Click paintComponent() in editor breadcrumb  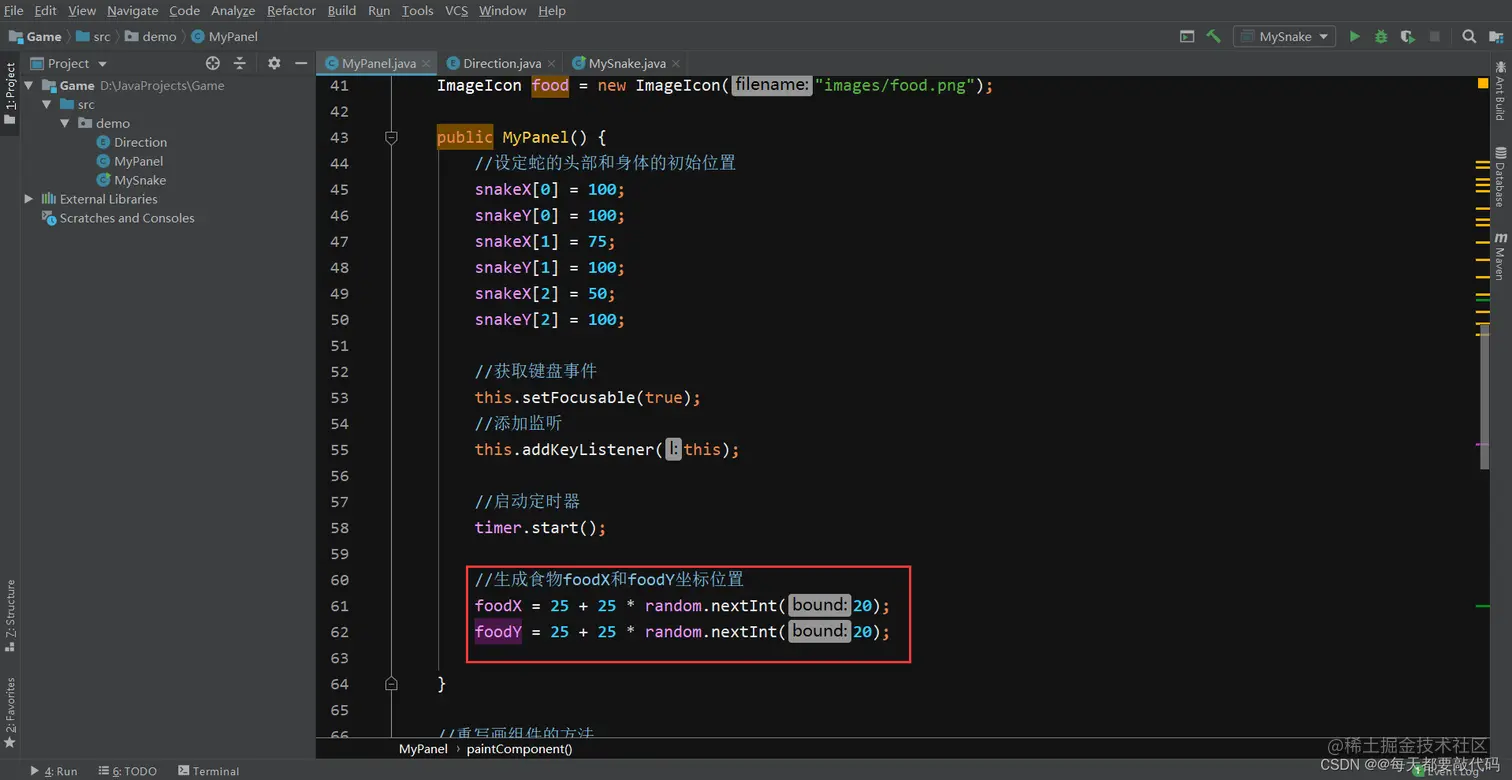[519, 749]
